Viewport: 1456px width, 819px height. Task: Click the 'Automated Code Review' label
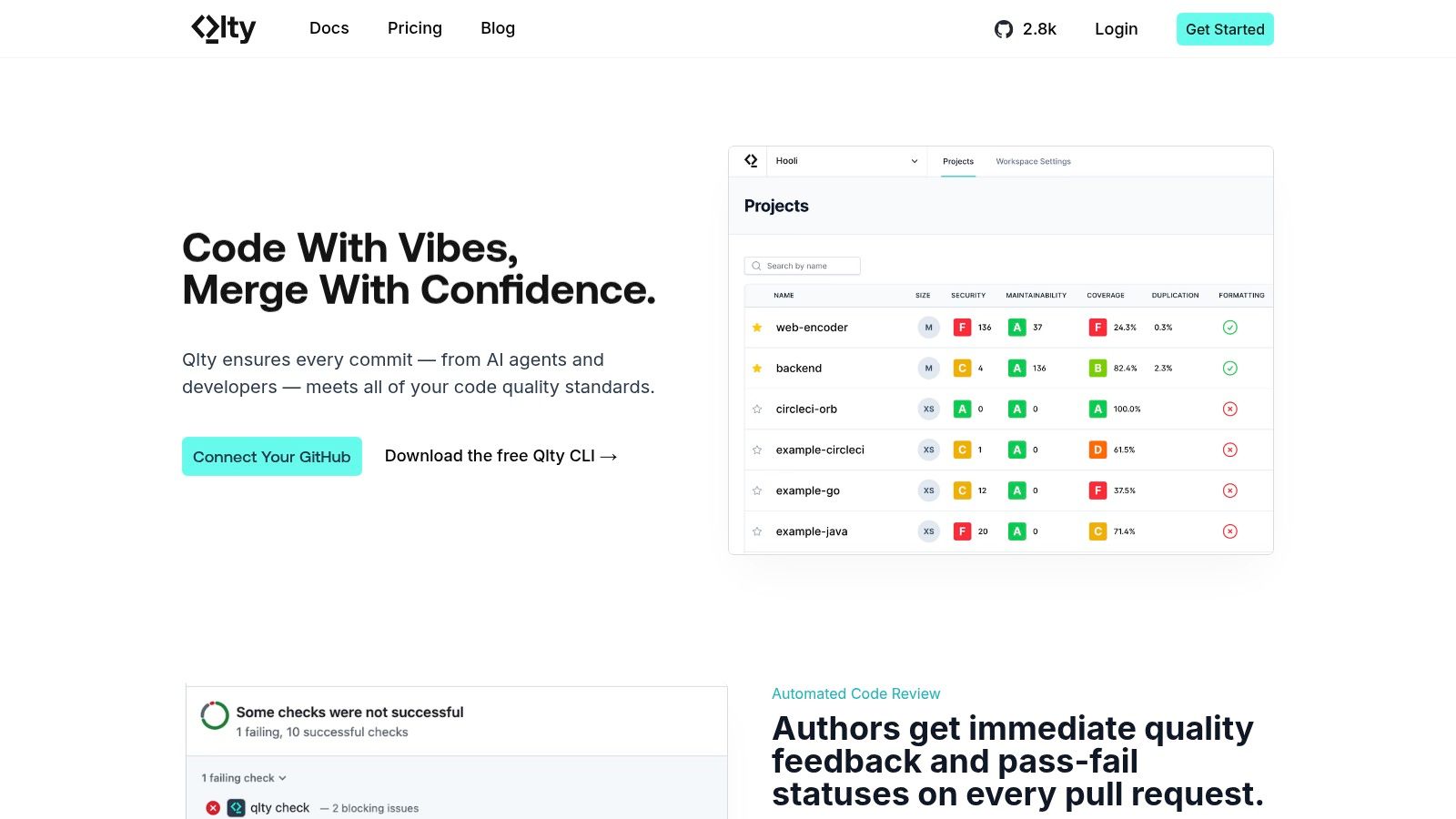point(856,693)
